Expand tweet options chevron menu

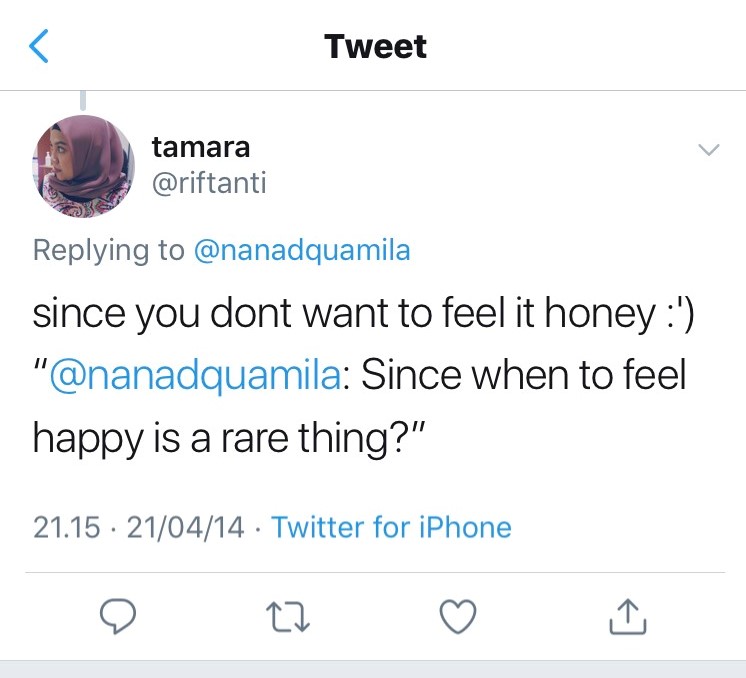point(709,150)
